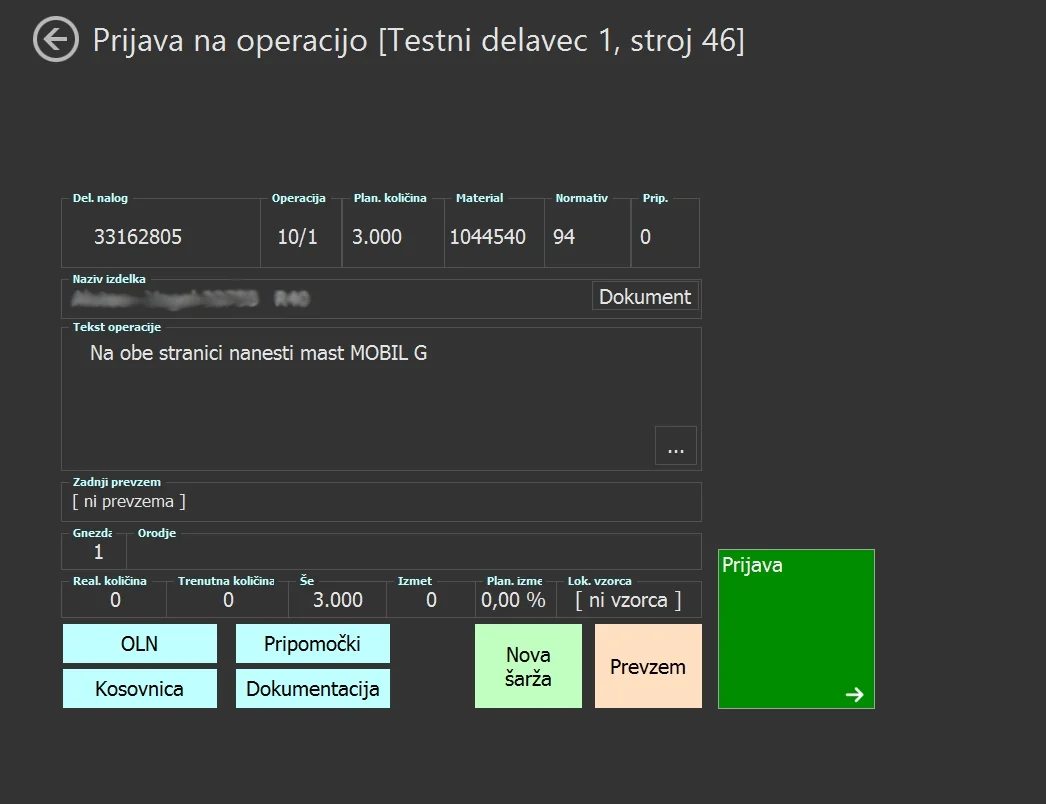Expand operation text with the ellipsis button
1046x804 pixels.
[676, 445]
